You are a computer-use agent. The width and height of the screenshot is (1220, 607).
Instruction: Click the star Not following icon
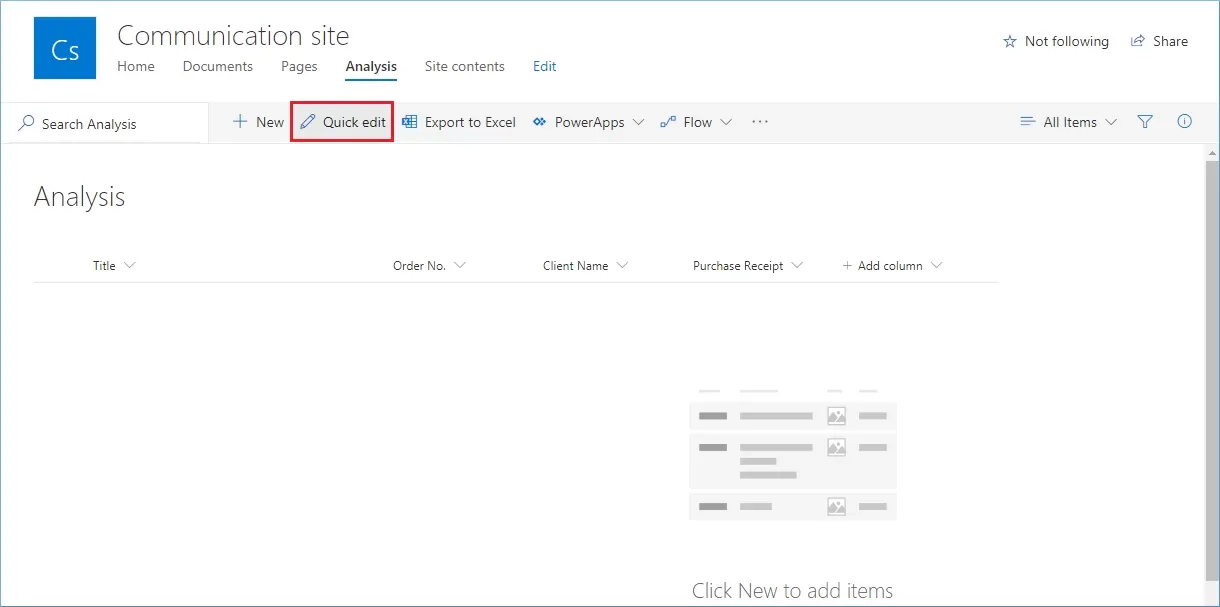pyautogui.click(x=1009, y=41)
